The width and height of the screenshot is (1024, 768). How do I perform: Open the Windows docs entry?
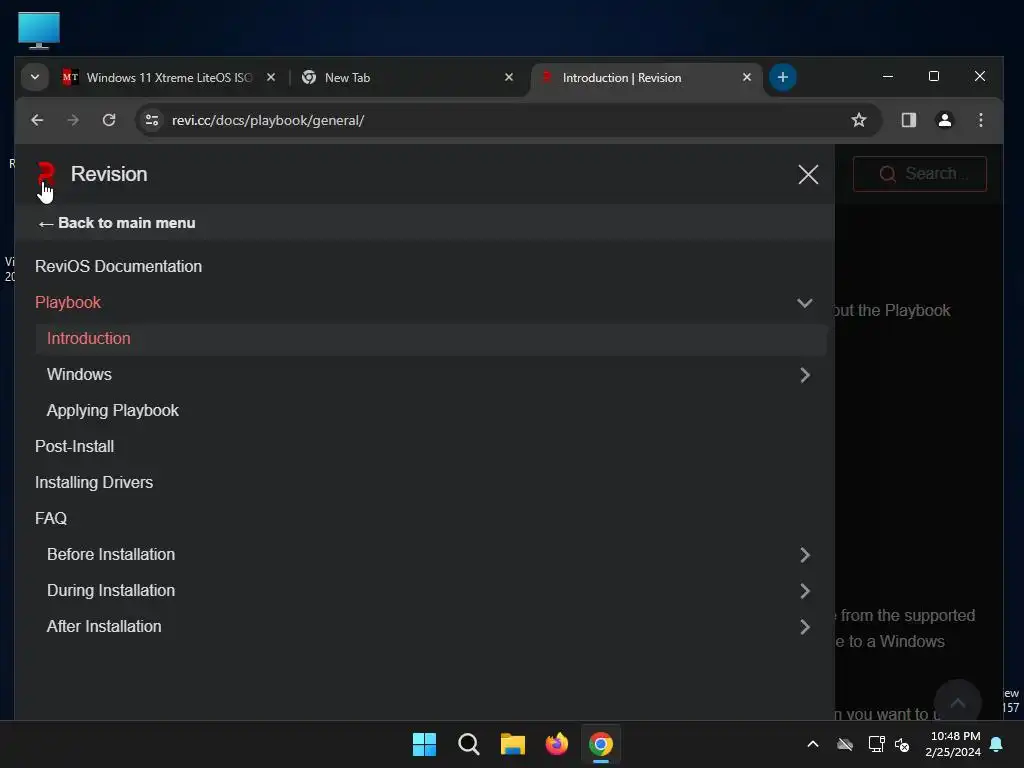[x=79, y=374]
